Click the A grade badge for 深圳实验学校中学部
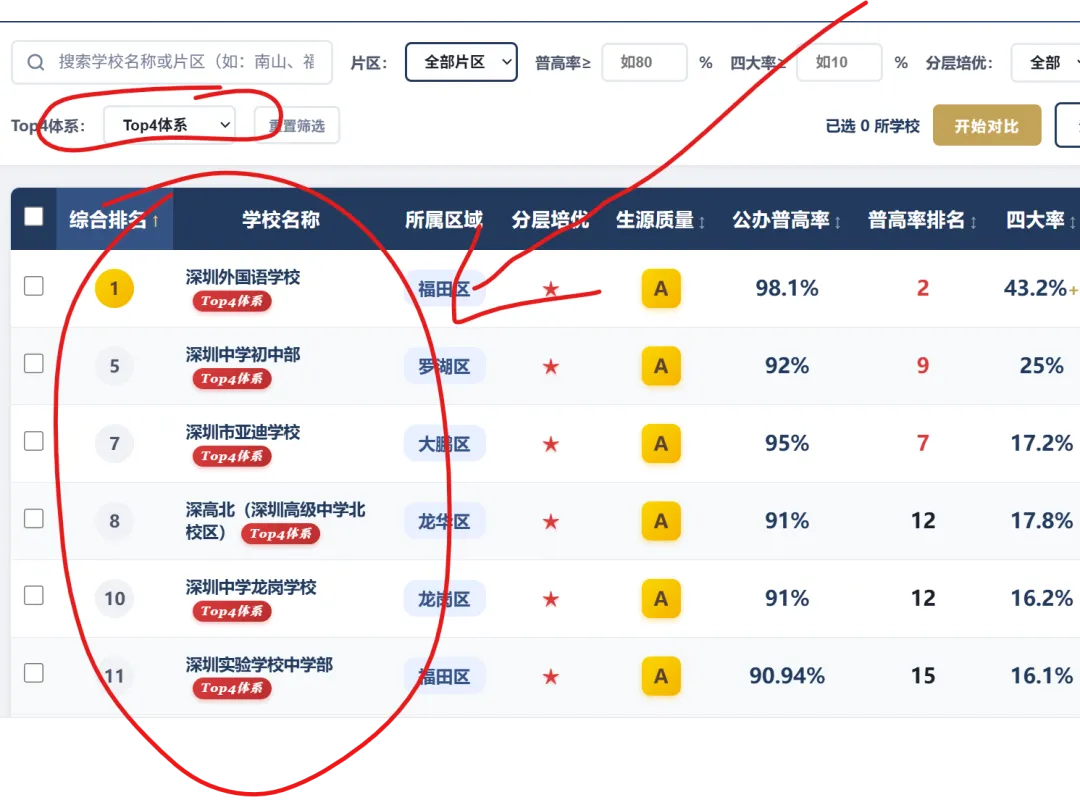 click(x=661, y=676)
